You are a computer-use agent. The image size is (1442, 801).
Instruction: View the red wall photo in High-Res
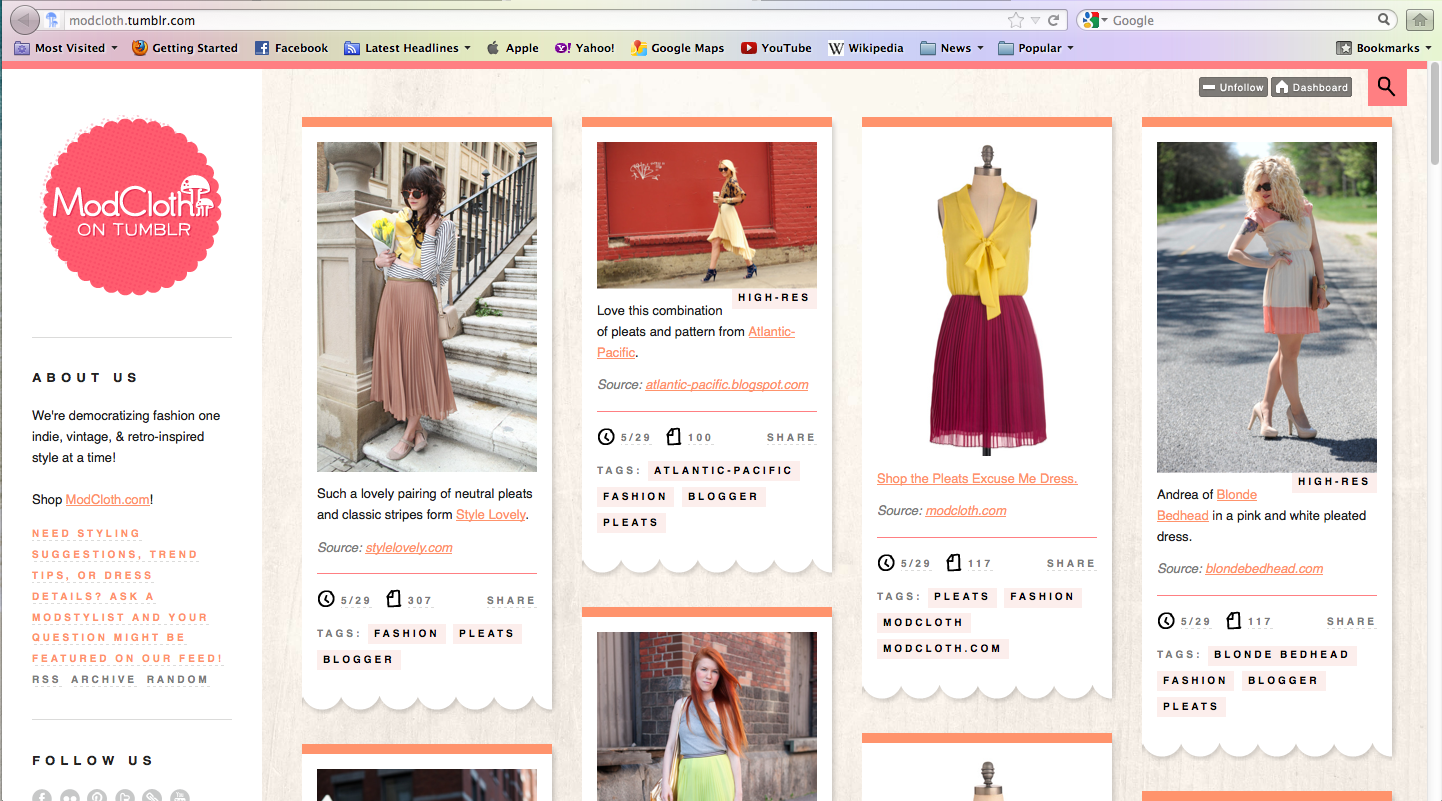(x=773, y=298)
